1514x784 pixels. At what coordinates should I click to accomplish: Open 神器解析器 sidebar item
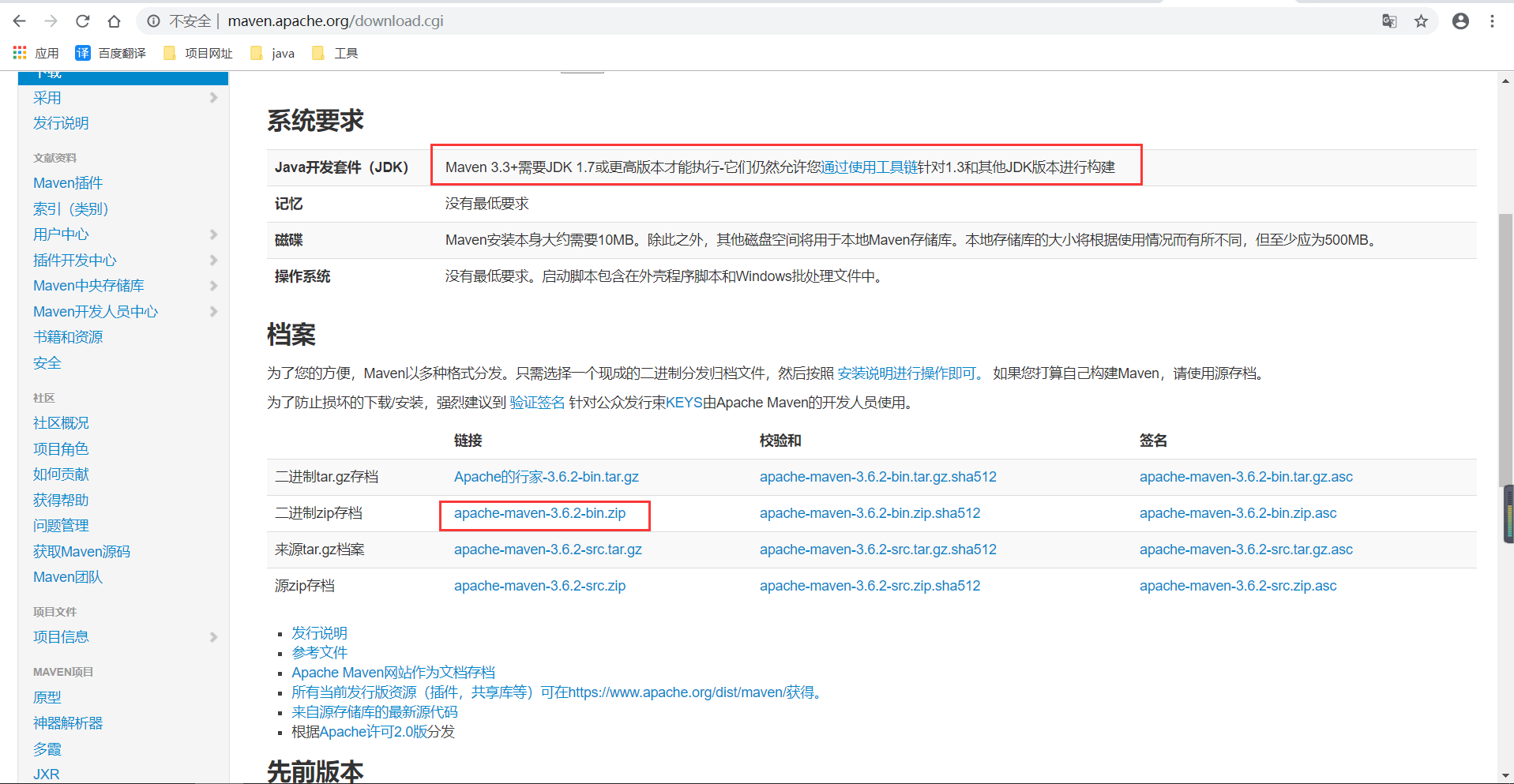point(68,723)
